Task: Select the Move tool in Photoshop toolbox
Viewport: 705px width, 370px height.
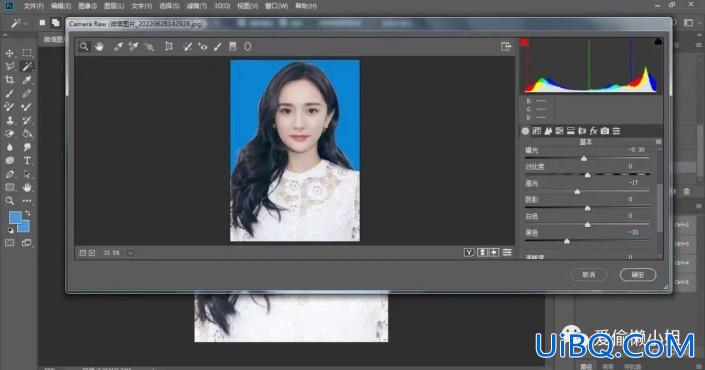Action: 9,53
